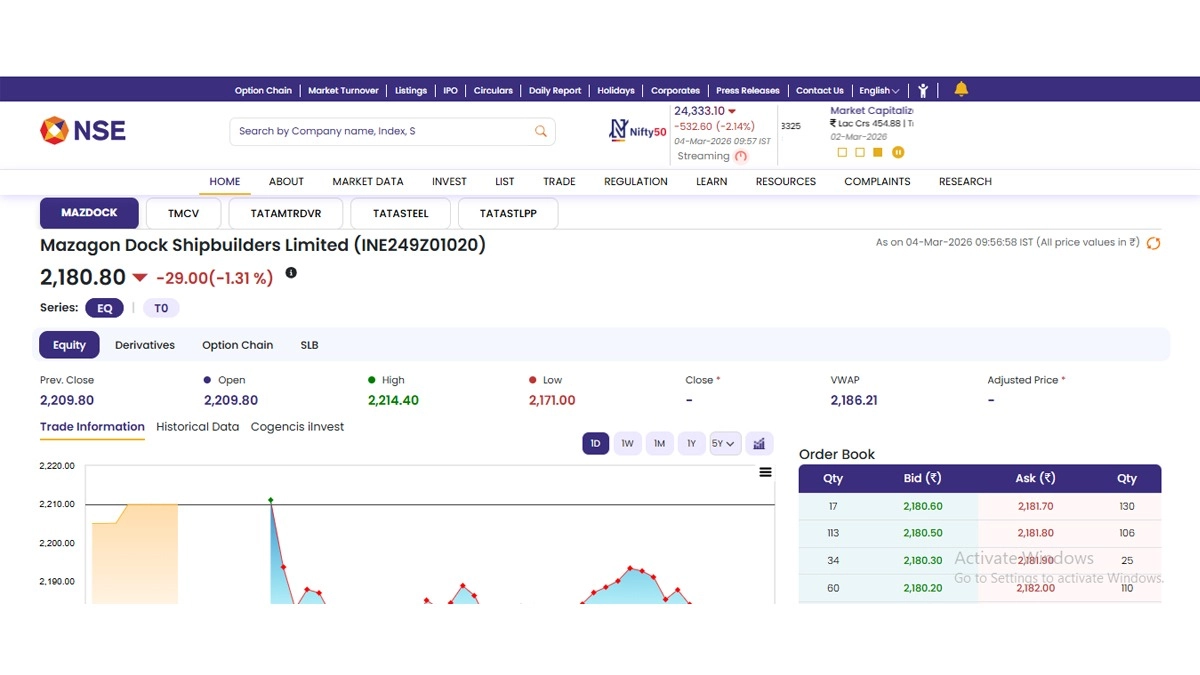The width and height of the screenshot is (1200, 675).
Task: Click the company search input field
Action: pyautogui.click(x=380, y=131)
